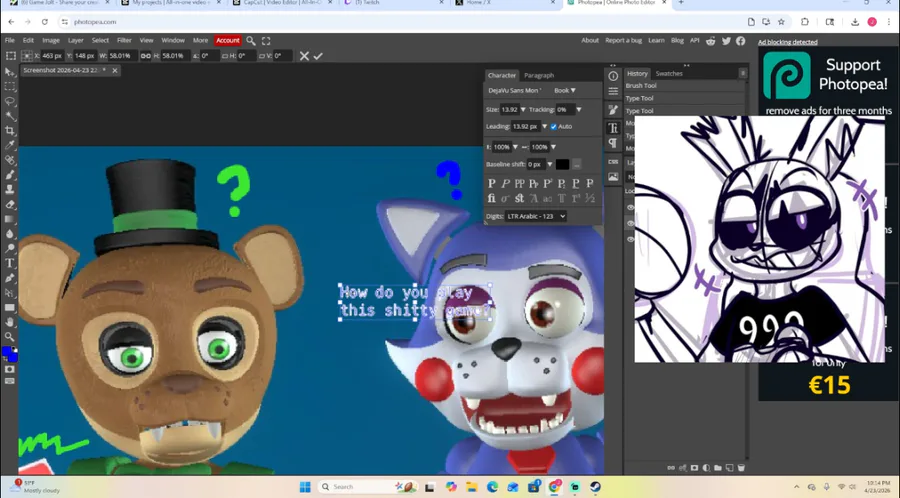Click the search magnifier in menu bar

click(x=251, y=41)
